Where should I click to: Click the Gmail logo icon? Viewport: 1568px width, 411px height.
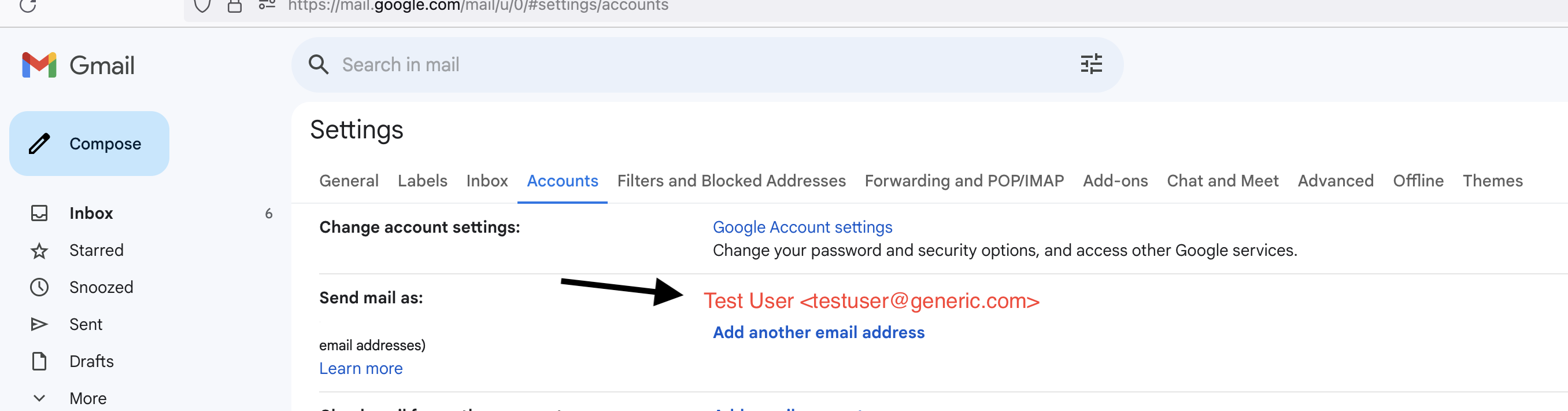tap(39, 65)
